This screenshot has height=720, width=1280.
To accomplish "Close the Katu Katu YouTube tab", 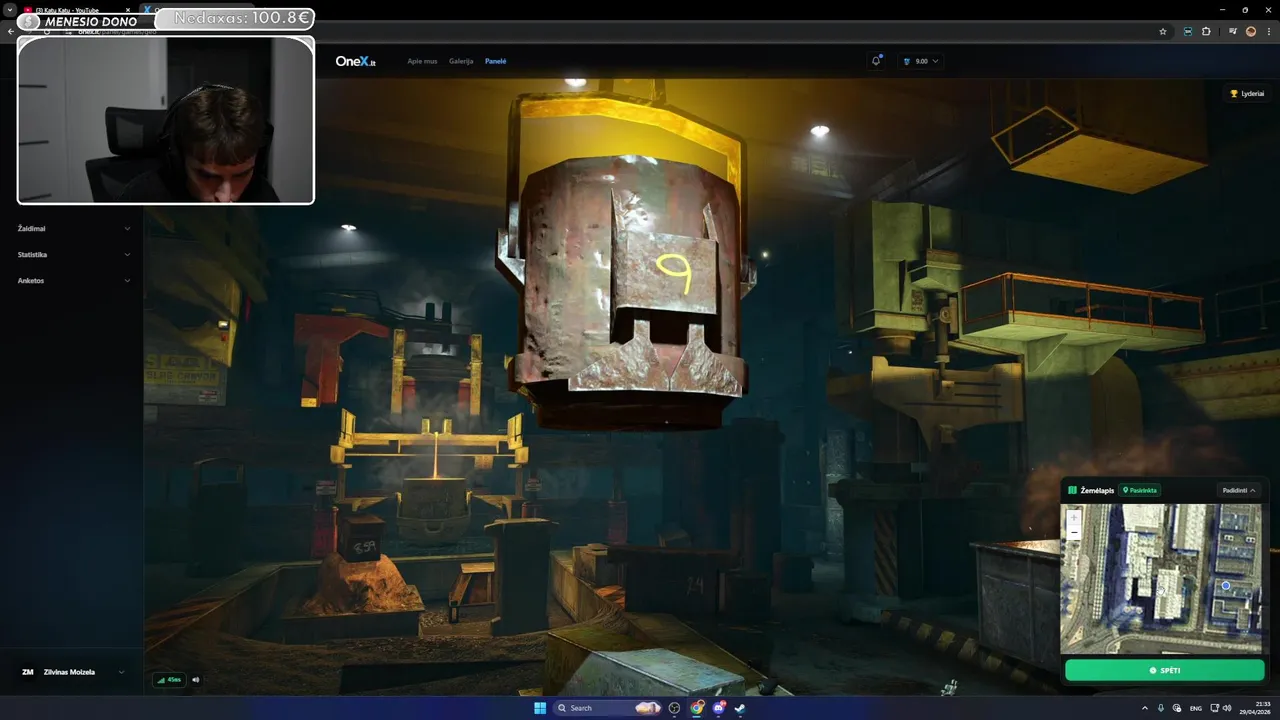I will click(x=127, y=10).
